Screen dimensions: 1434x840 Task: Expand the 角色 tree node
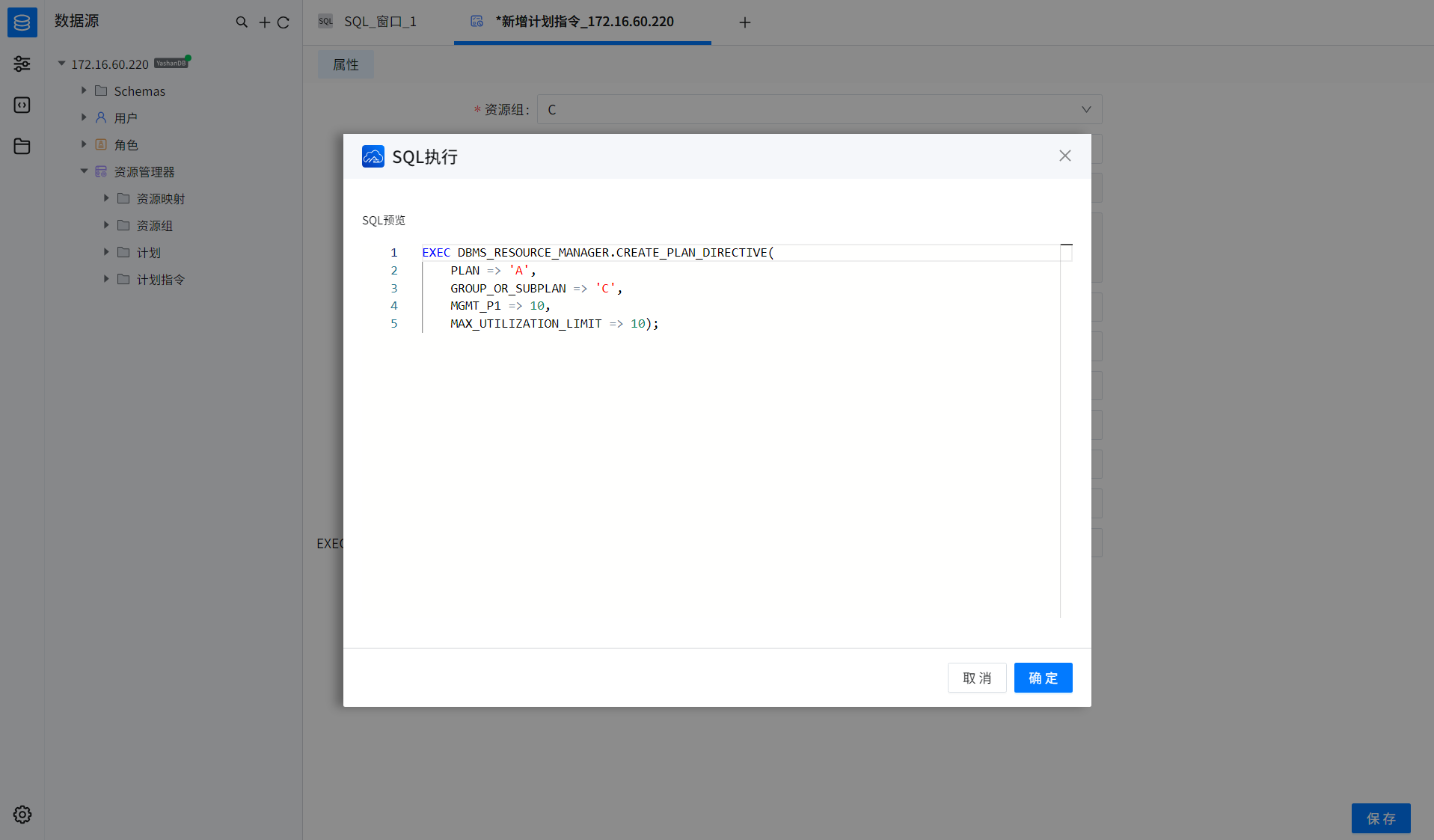point(84,144)
